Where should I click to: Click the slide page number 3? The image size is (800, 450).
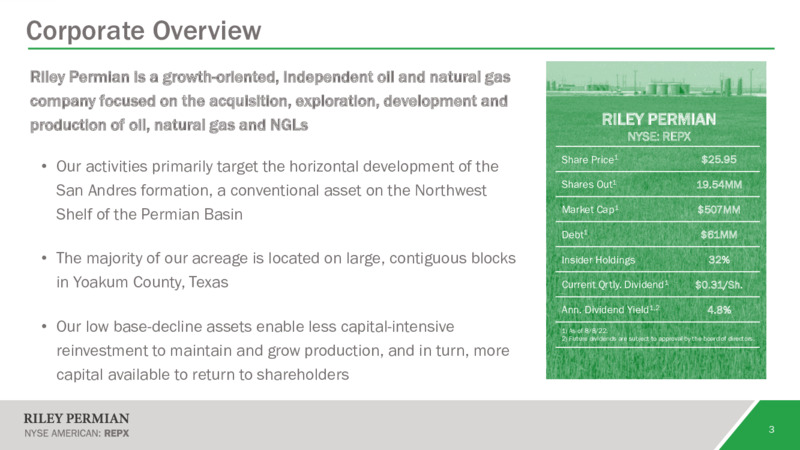(x=771, y=429)
